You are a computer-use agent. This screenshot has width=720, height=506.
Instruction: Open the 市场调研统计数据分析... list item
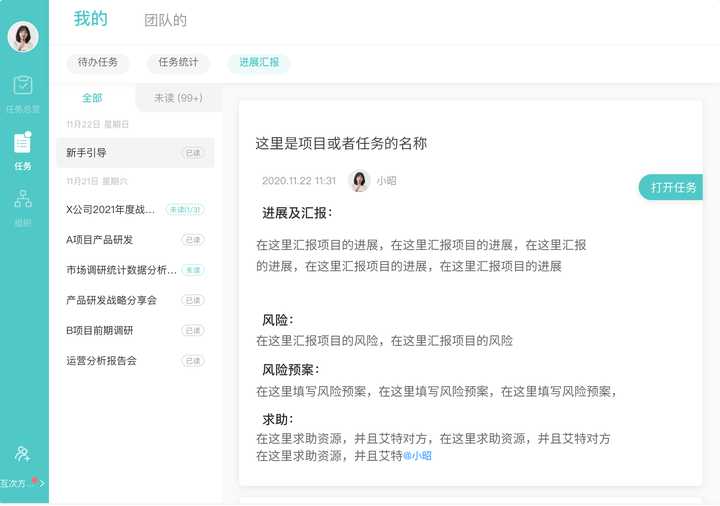click(x=135, y=270)
